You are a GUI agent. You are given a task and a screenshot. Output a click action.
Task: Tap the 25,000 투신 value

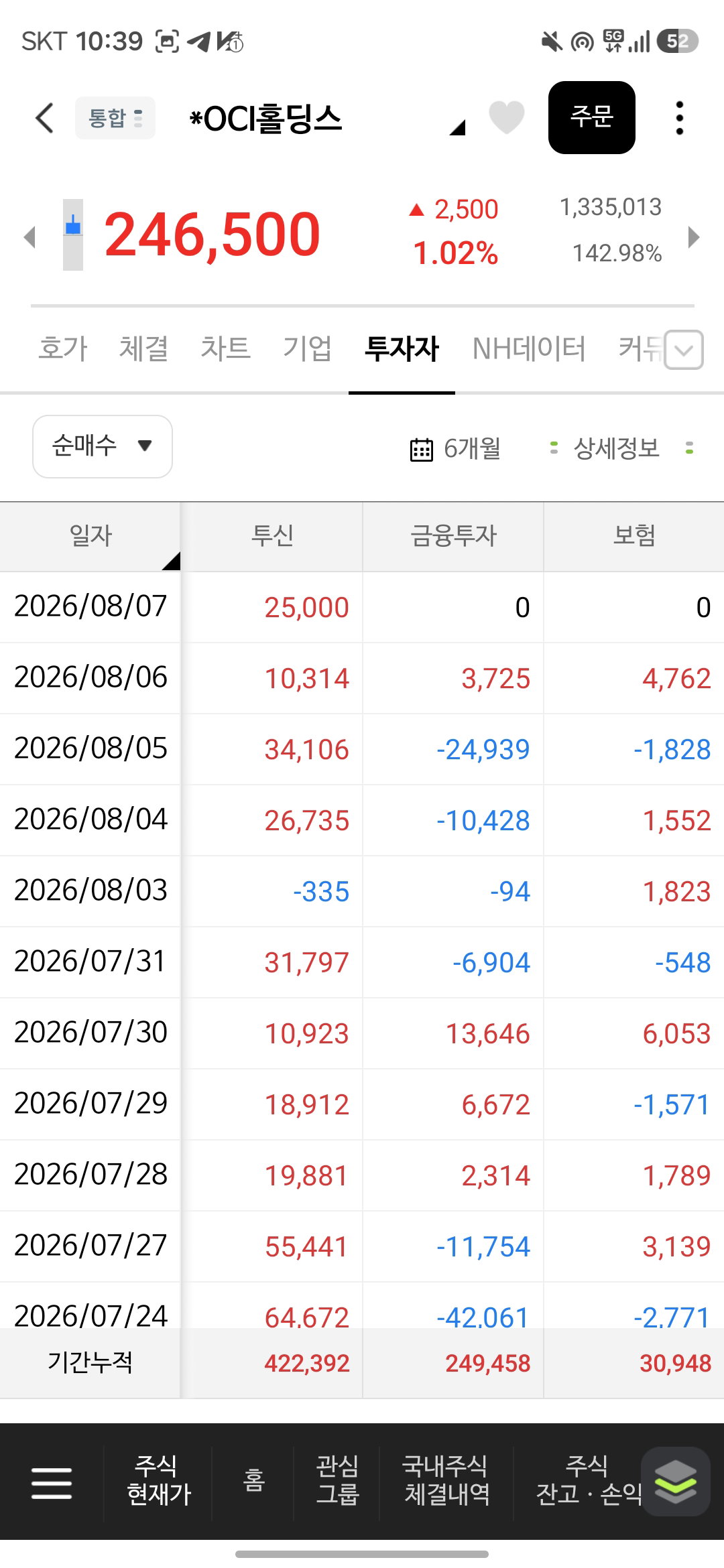[x=306, y=608]
